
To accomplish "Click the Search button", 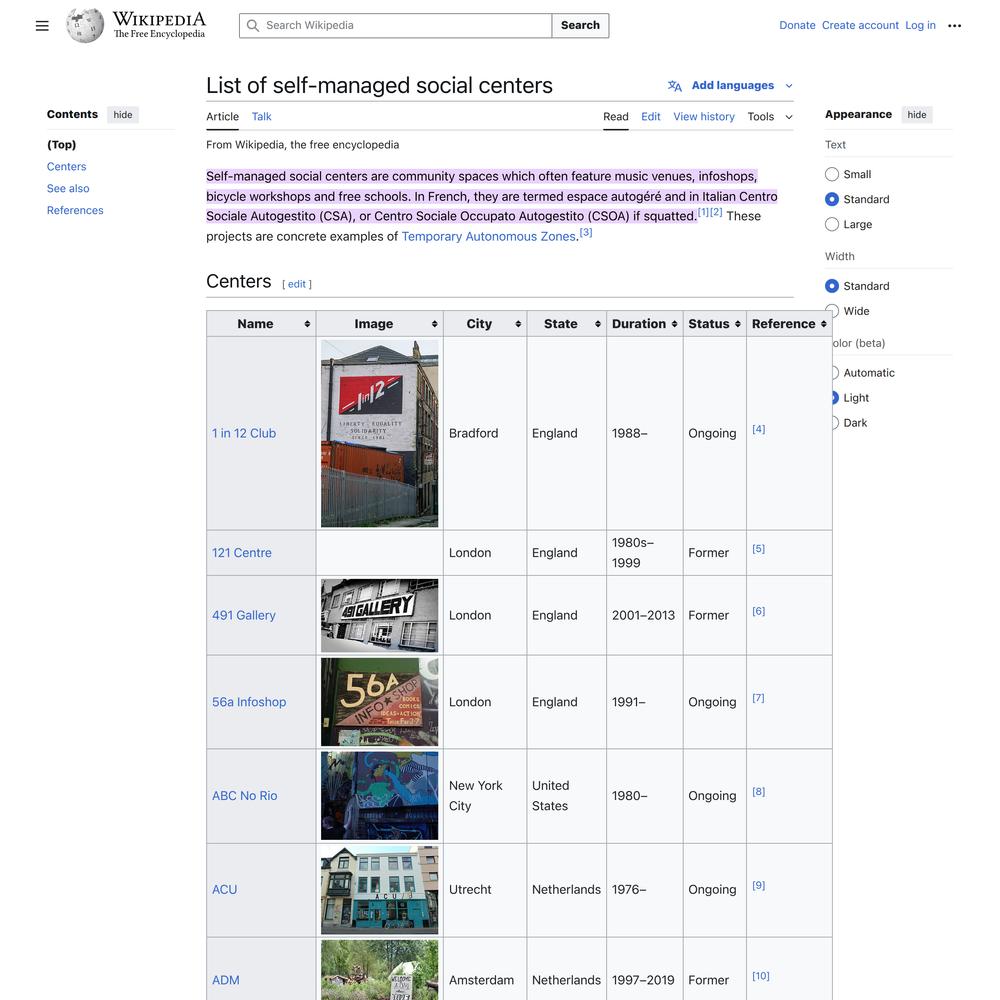I will 580,26.
